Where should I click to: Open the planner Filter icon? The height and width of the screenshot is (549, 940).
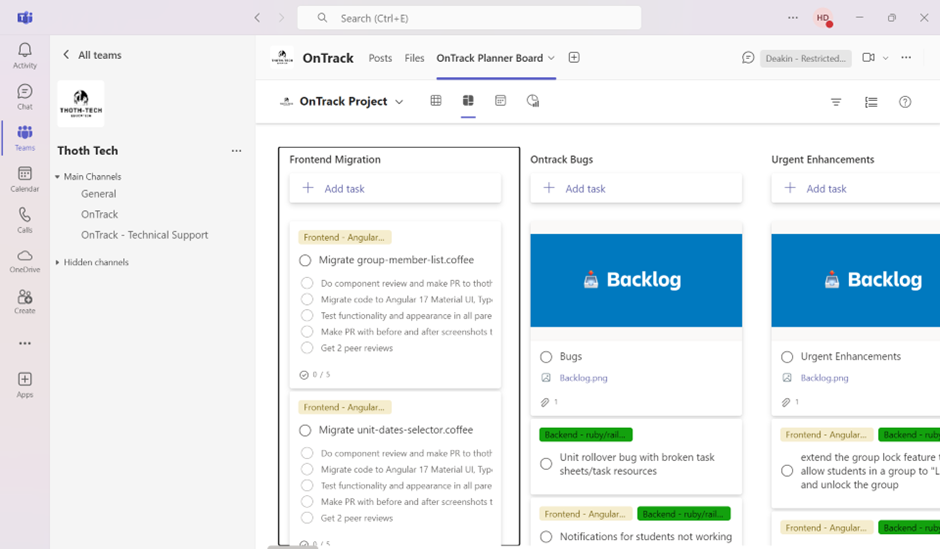(836, 102)
